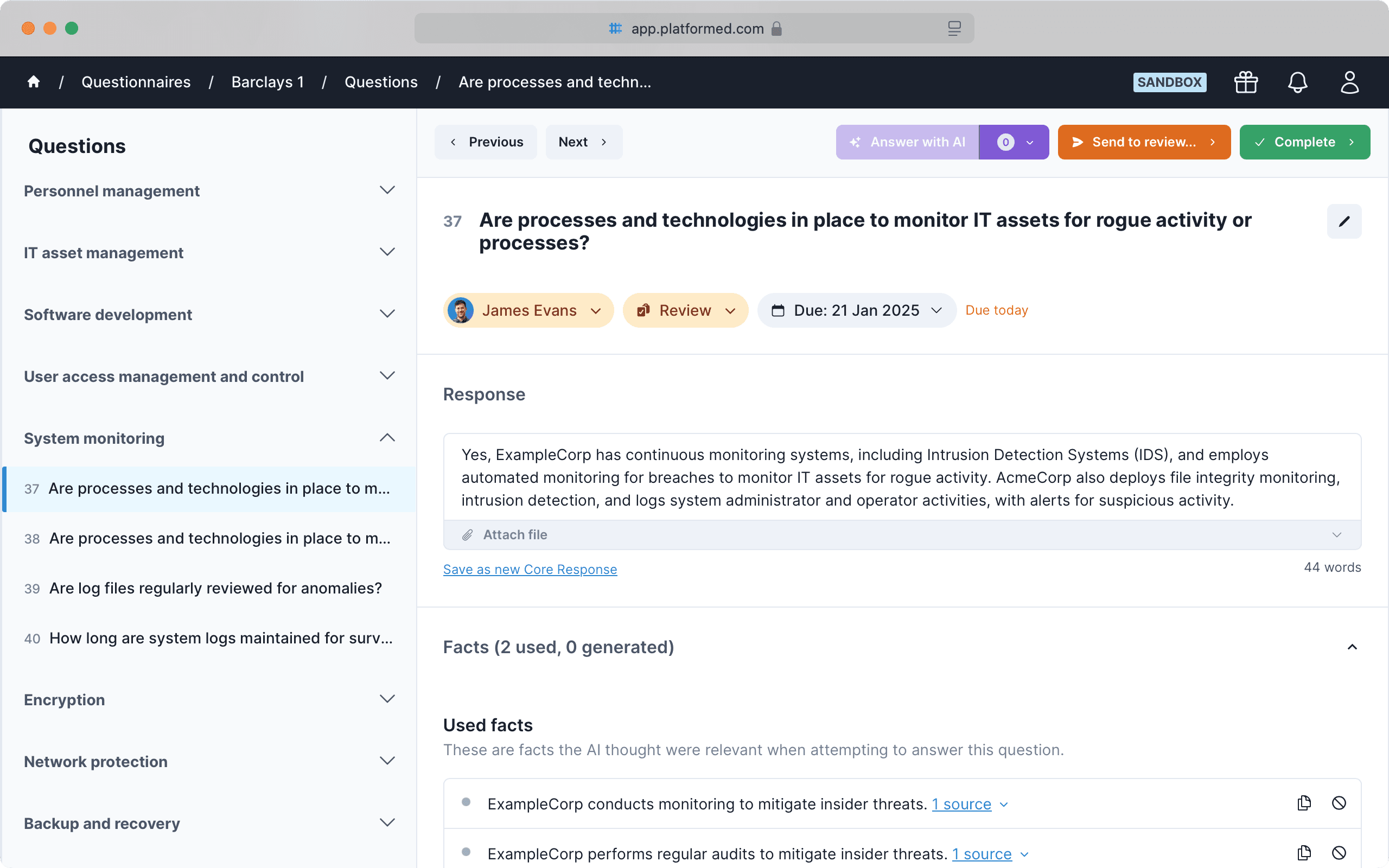Open the due date picker dropdown

coord(856,310)
